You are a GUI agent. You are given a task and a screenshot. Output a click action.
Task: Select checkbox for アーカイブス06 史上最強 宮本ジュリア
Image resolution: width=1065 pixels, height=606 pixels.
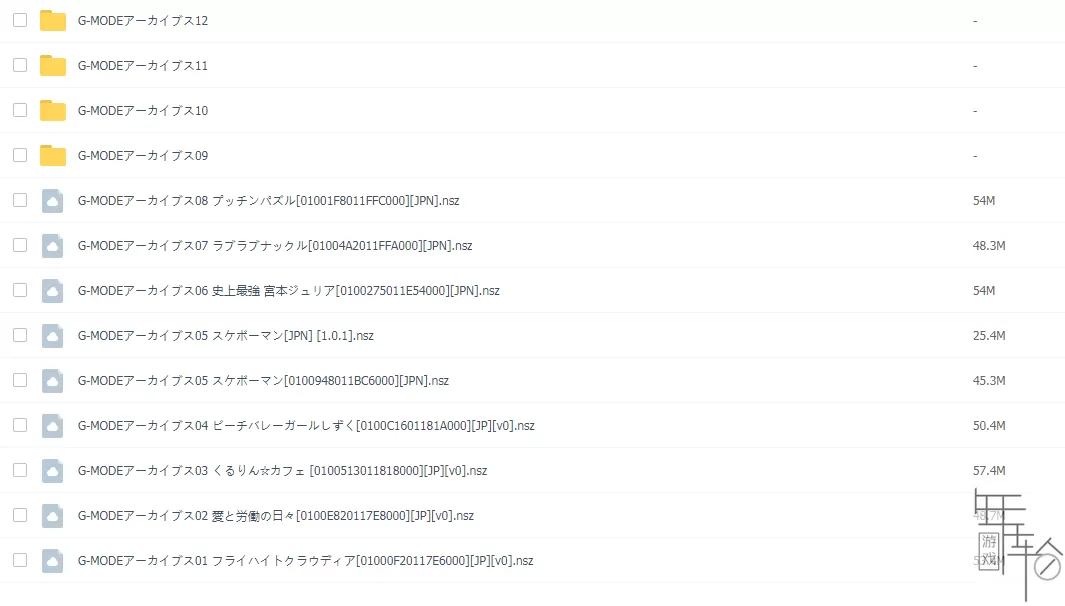[x=20, y=290]
